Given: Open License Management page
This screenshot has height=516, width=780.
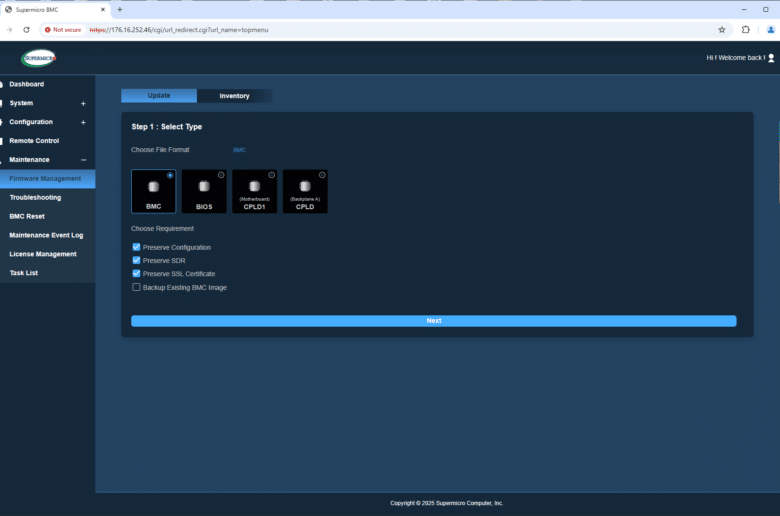Looking at the screenshot, I should 43,254.
